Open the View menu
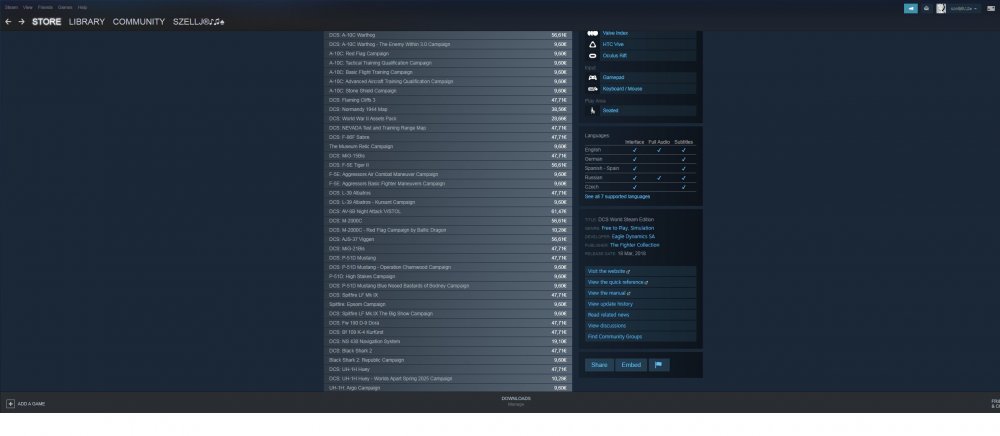 [27, 8]
